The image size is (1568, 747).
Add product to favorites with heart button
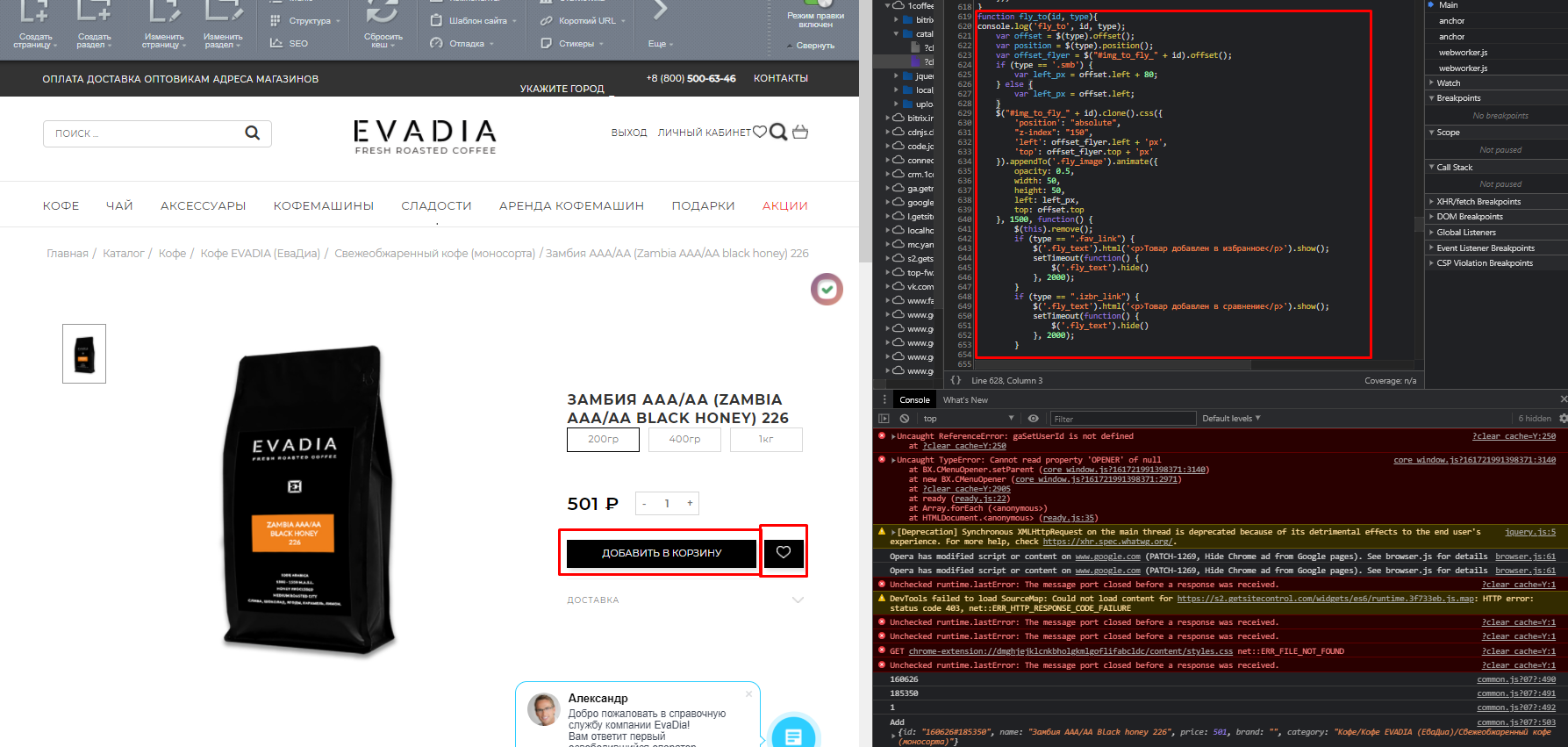784,552
